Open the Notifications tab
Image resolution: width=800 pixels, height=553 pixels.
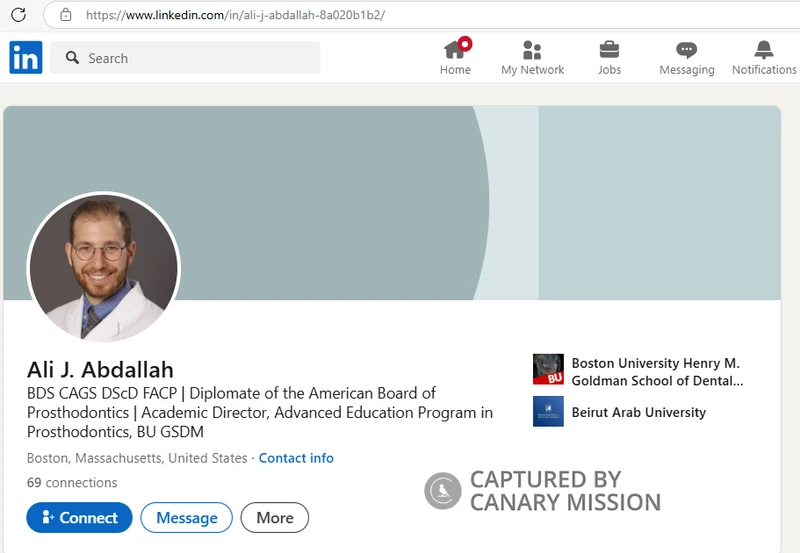764,58
